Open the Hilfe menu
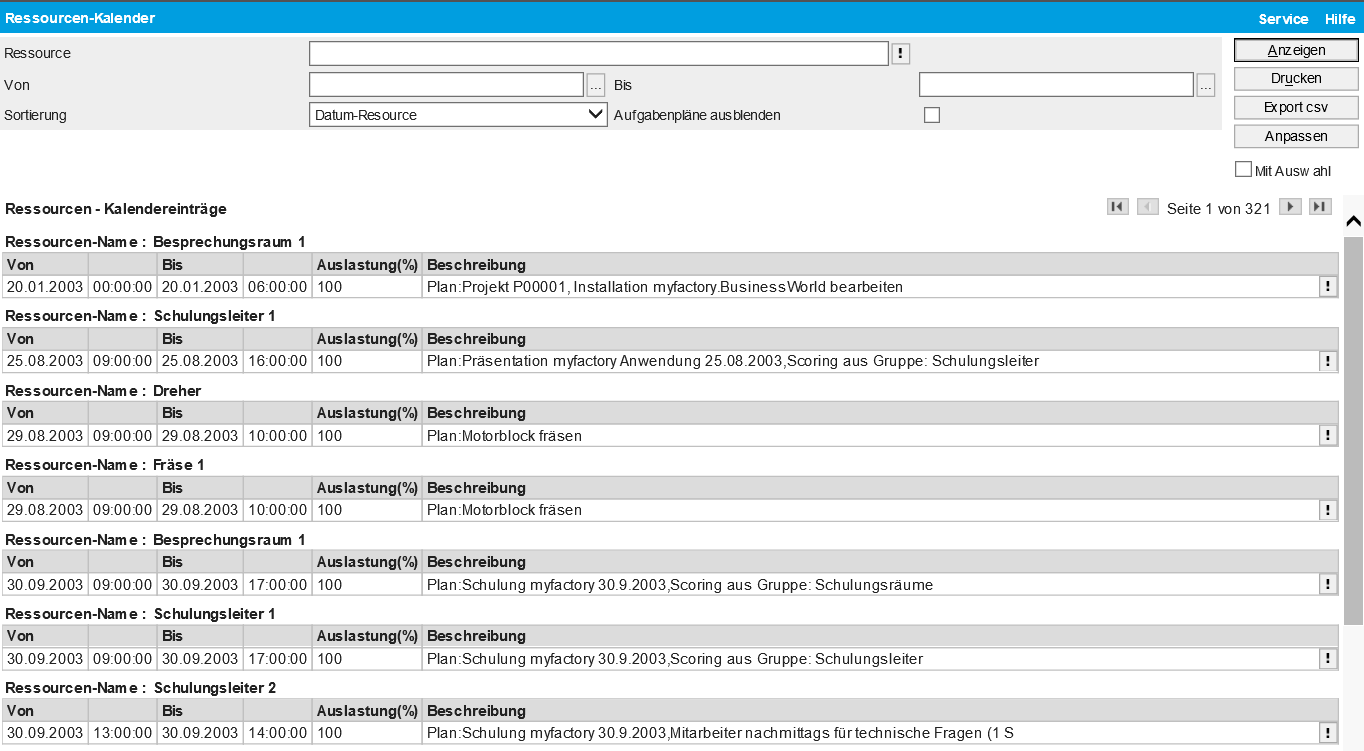 1340,19
